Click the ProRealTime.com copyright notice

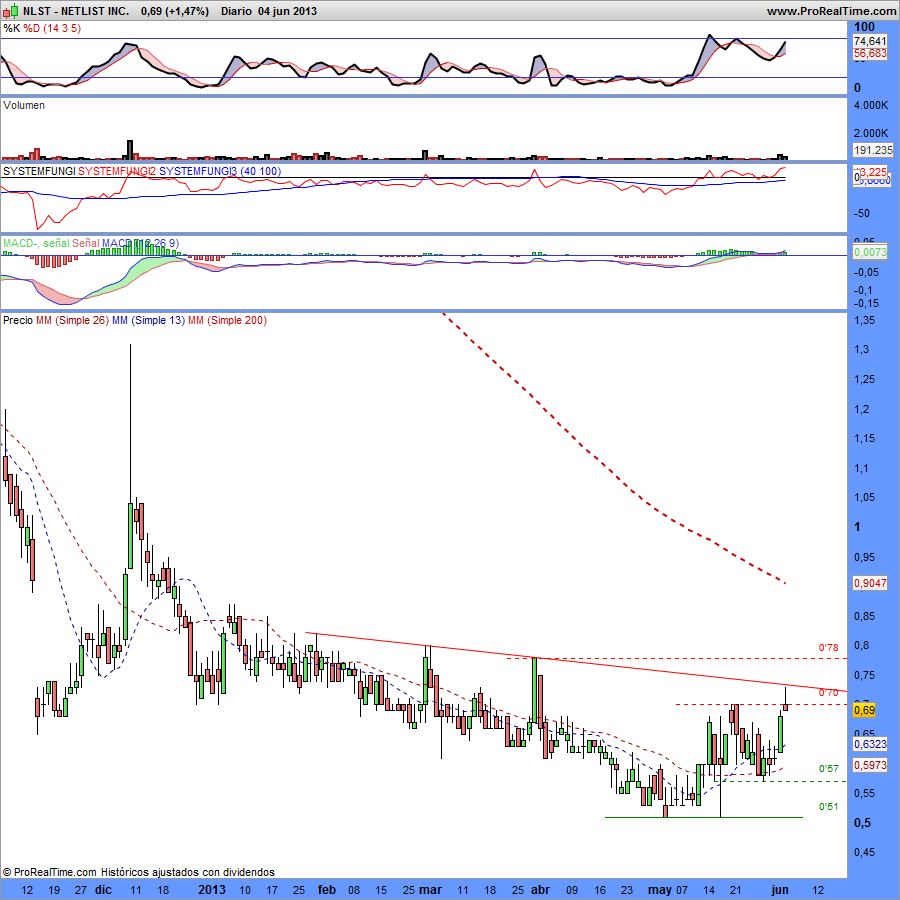click(139, 872)
